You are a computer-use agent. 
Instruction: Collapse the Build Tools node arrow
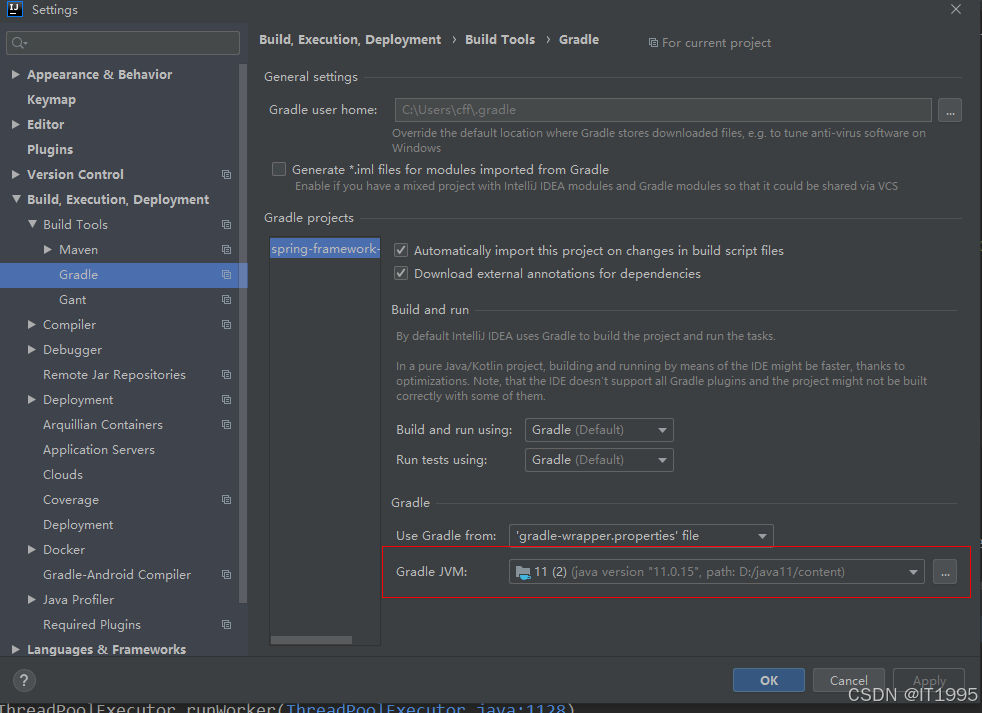click(x=33, y=224)
